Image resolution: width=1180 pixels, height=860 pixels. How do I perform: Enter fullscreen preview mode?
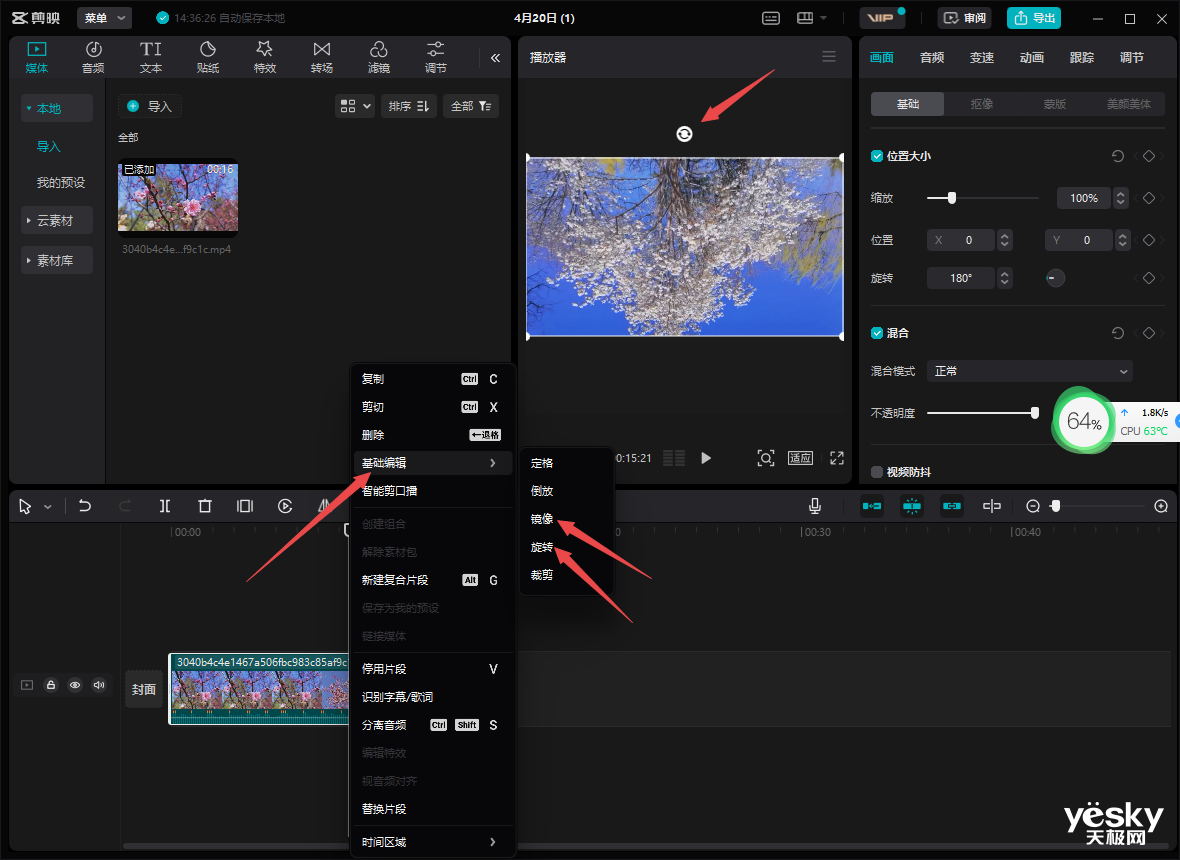tap(837, 457)
